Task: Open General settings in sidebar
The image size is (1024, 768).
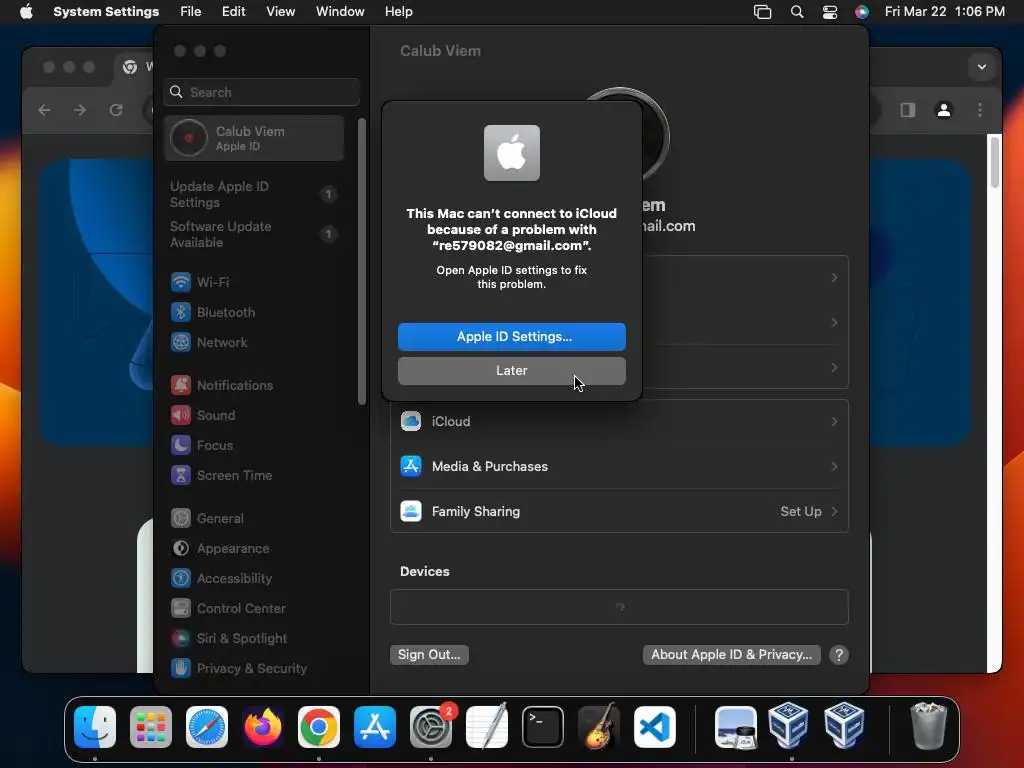Action: coord(255,519)
